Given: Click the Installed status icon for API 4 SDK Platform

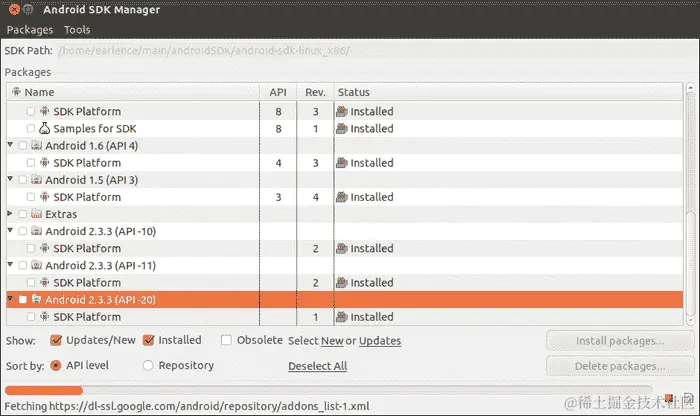Looking at the screenshot, I should point(342,162).
